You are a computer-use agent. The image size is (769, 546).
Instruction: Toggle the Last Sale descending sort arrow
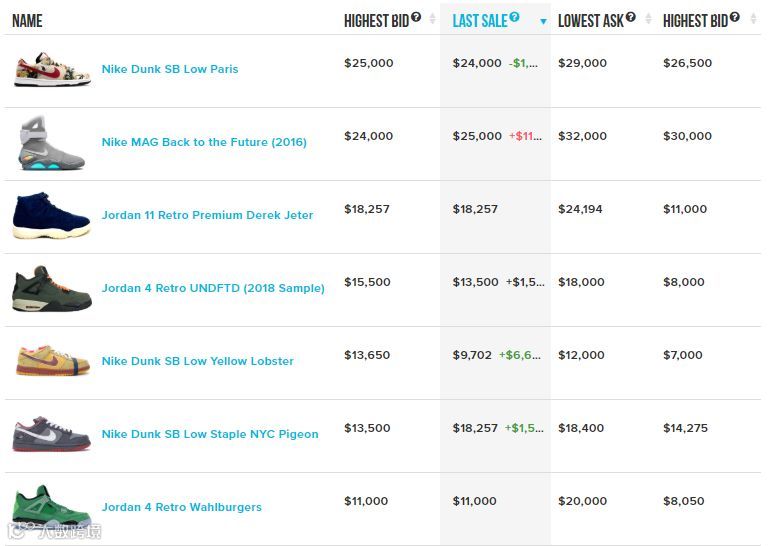click(543, 22)
